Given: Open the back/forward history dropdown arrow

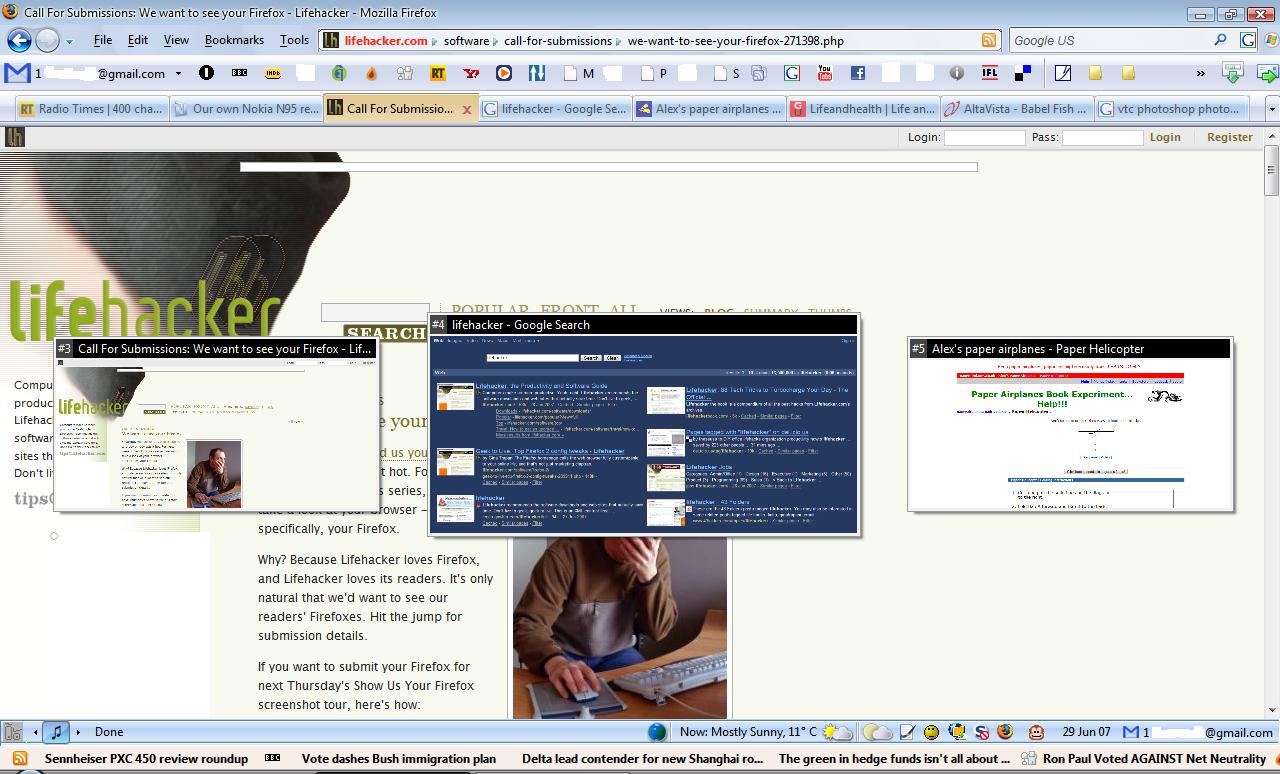Looking at the screenshot, I should (69, 42).
